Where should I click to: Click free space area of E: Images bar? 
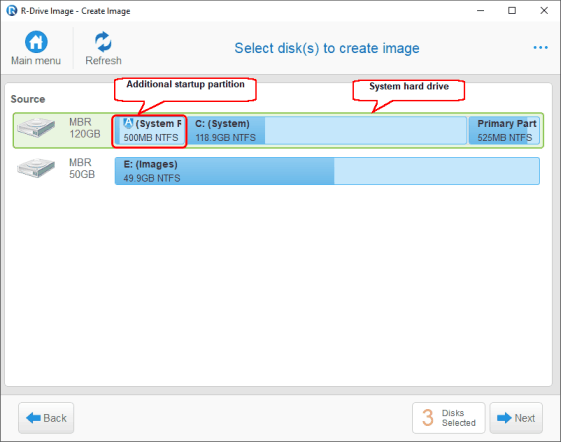[x=436, y=171]
